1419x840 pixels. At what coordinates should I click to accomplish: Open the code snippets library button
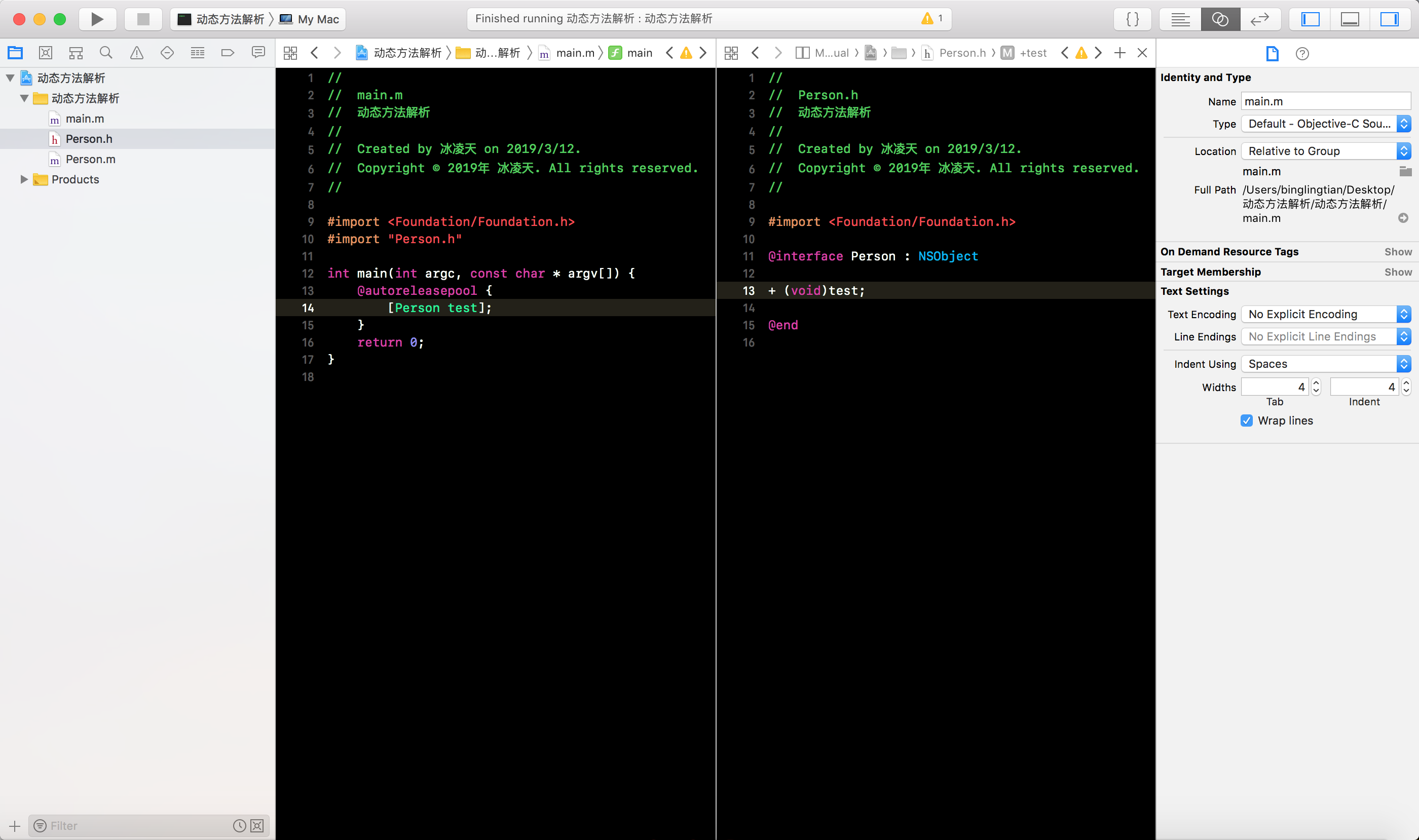1133,19
